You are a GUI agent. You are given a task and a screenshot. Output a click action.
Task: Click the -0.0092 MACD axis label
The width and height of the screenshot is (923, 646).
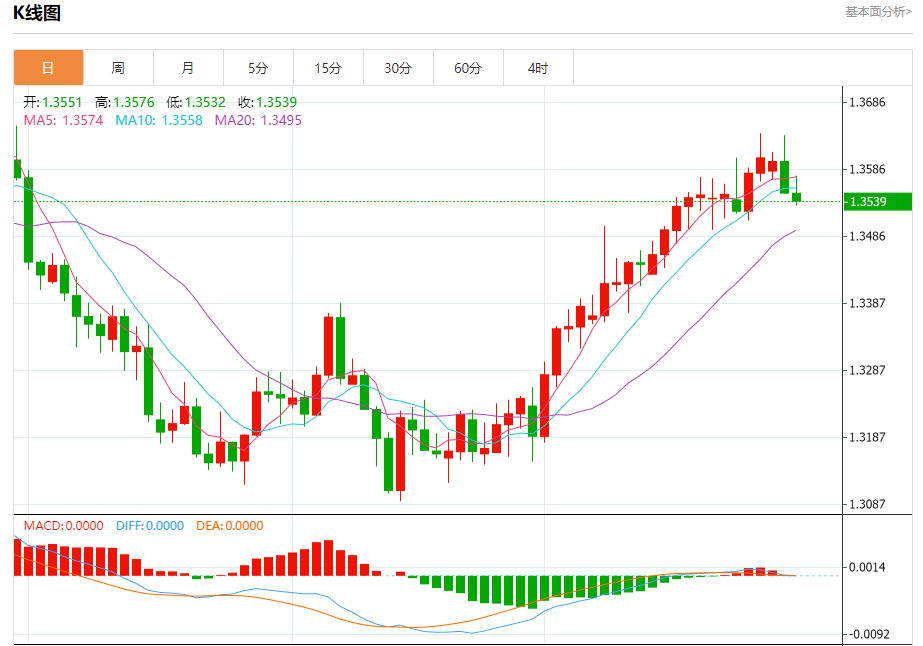[x=869, y=634]
